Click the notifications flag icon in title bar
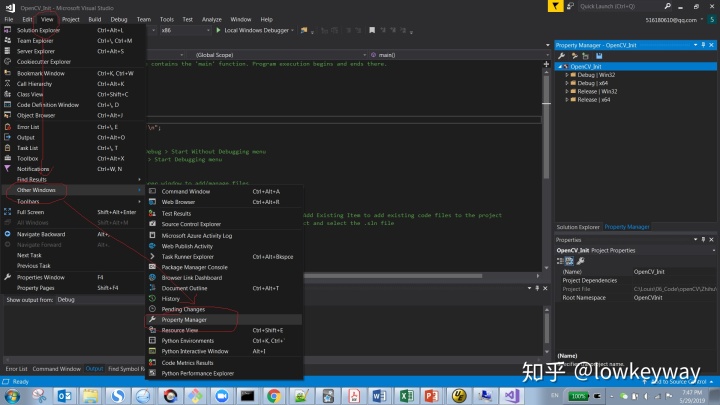 pos(556,6)
